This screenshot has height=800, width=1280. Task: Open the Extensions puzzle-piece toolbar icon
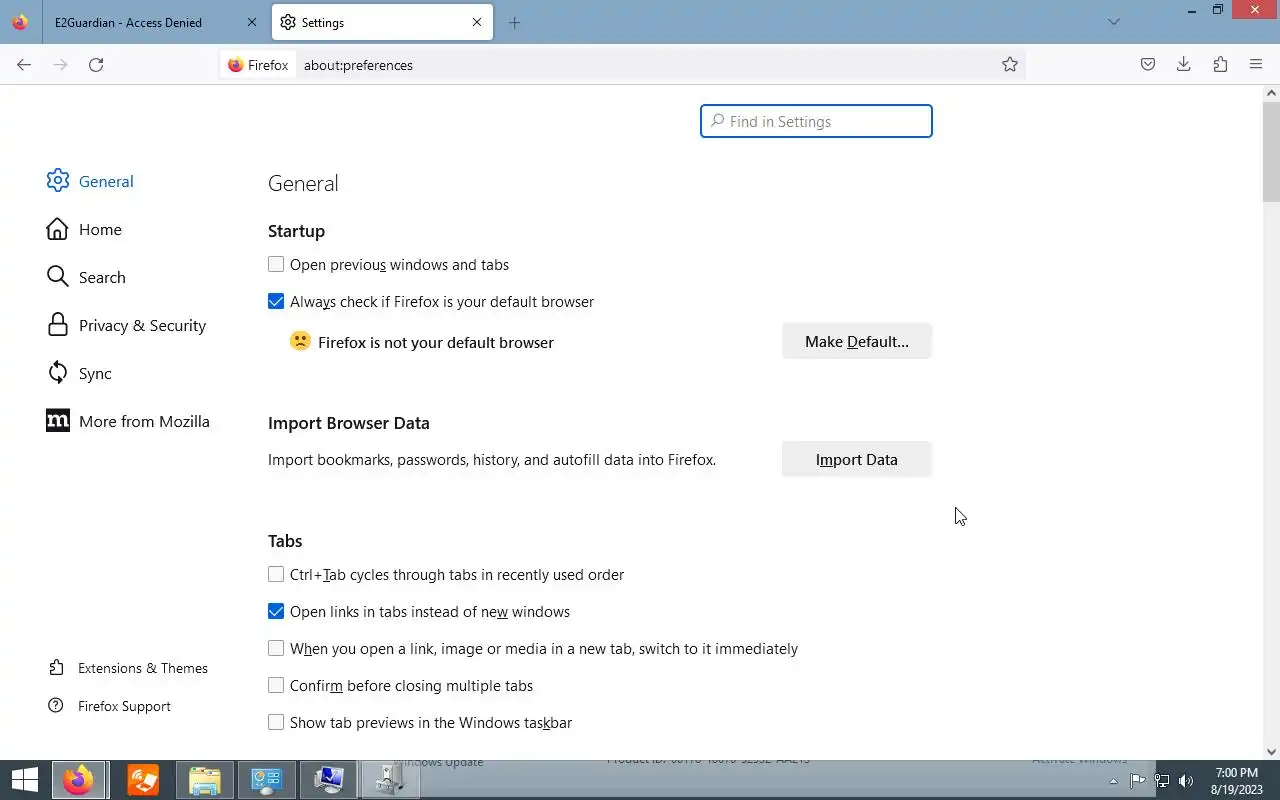click(1220, 64)
